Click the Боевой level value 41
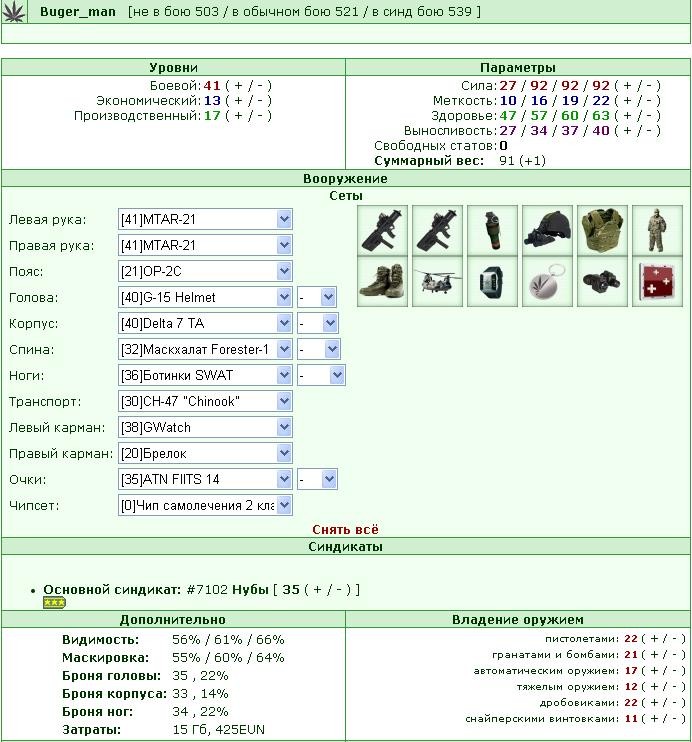This screenshot has height=742, width=692. click(x=212, y=86)
